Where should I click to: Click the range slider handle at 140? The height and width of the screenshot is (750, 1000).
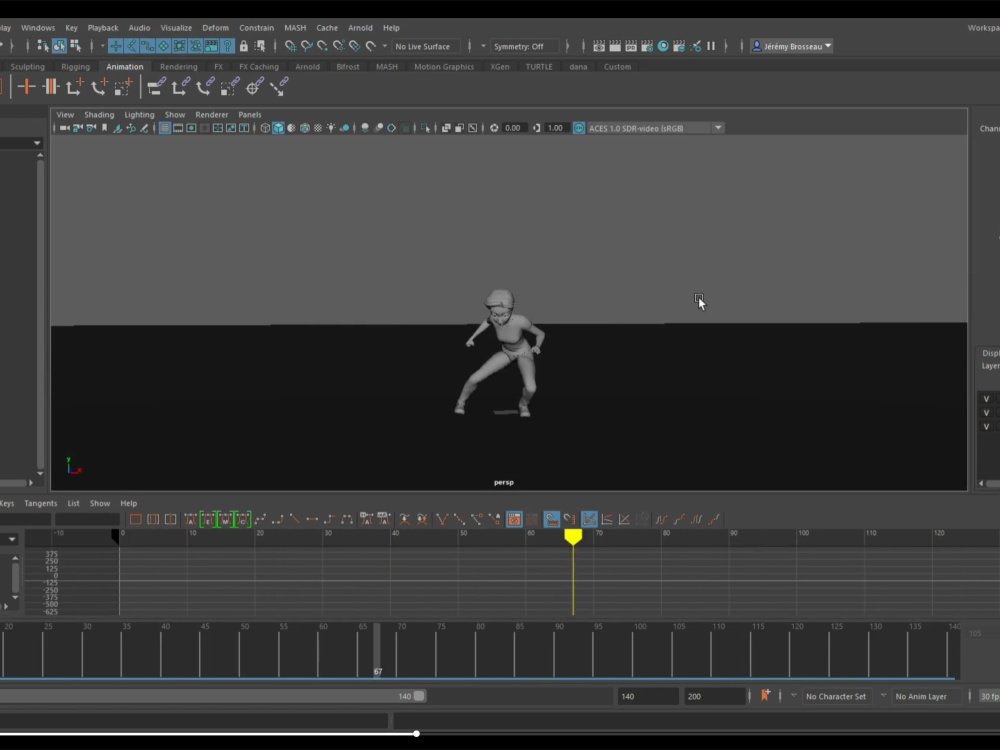[x=419, y=696]
